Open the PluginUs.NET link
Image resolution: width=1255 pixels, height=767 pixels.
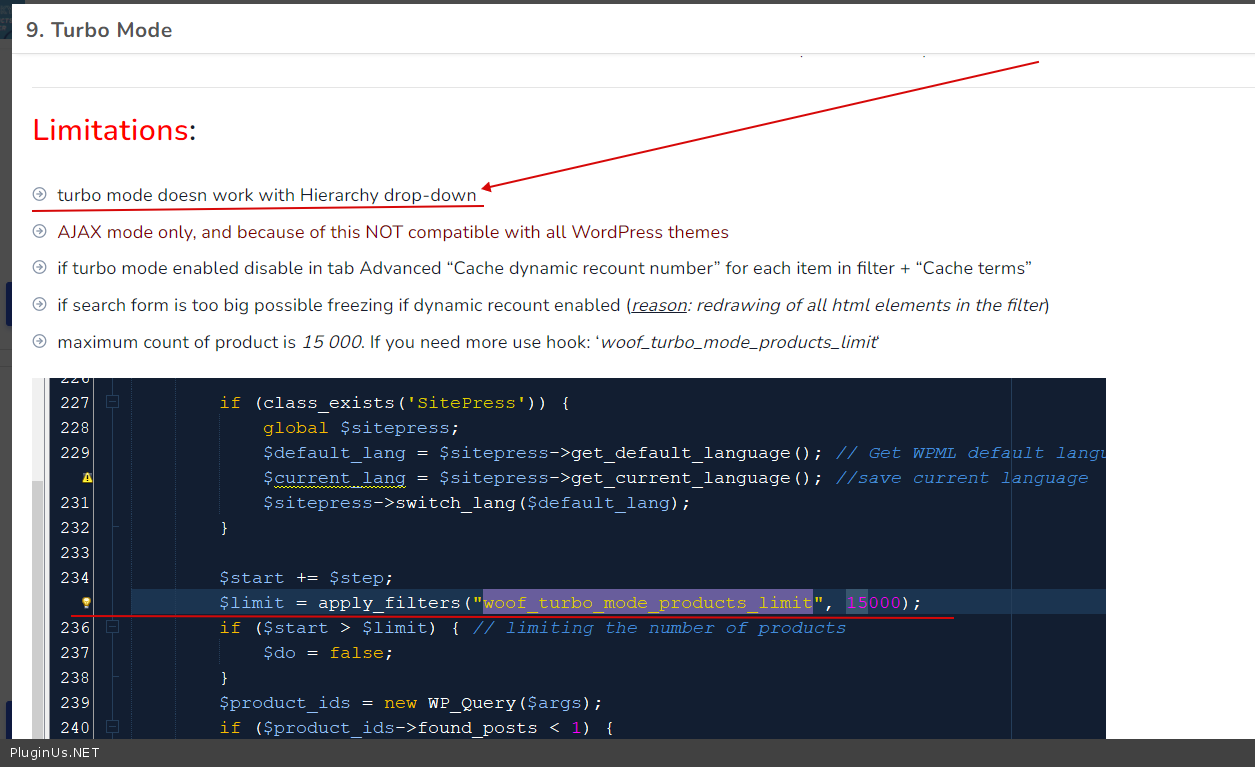point(55,753)
